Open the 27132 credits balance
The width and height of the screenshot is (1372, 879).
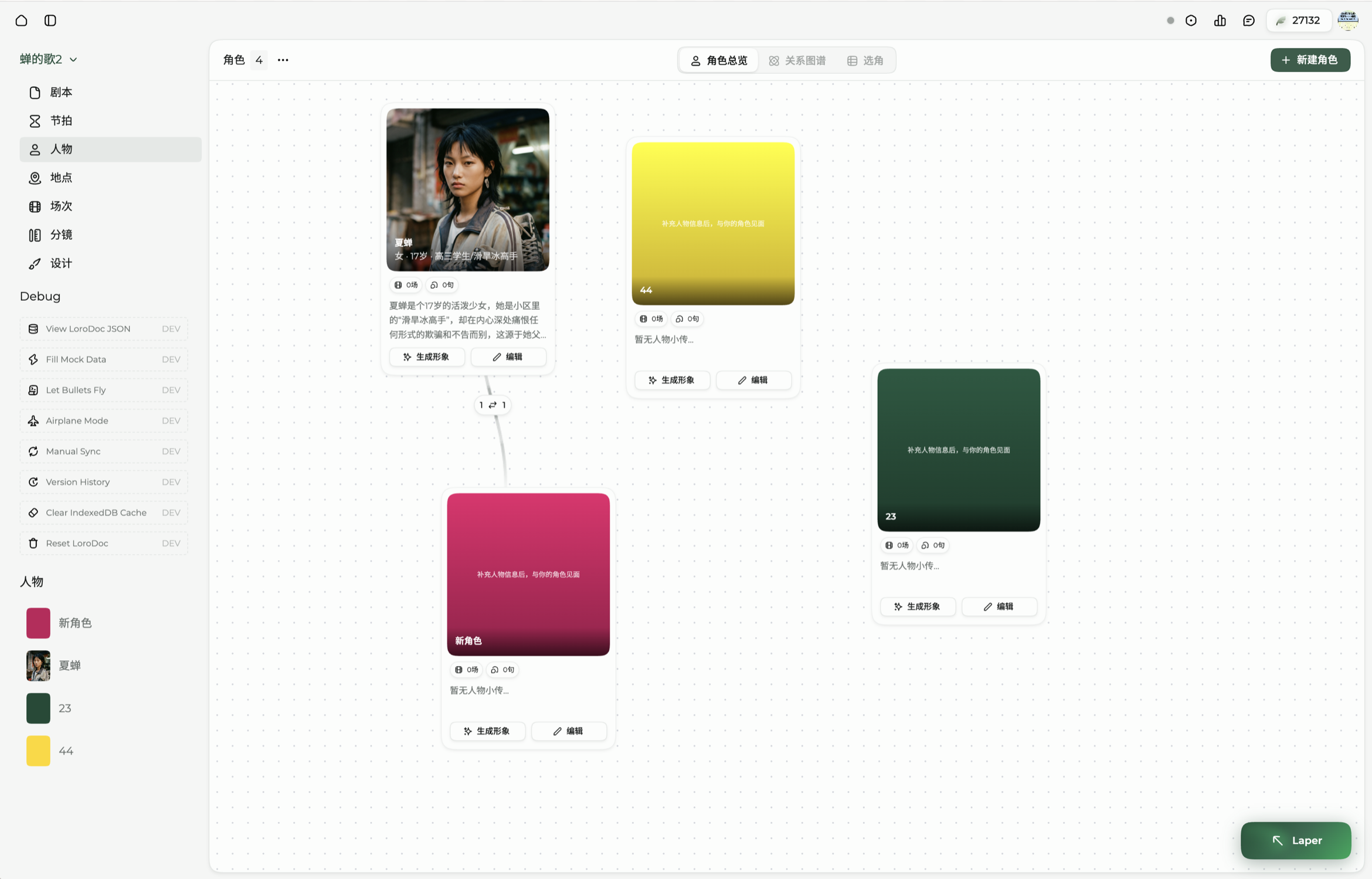1299,21
